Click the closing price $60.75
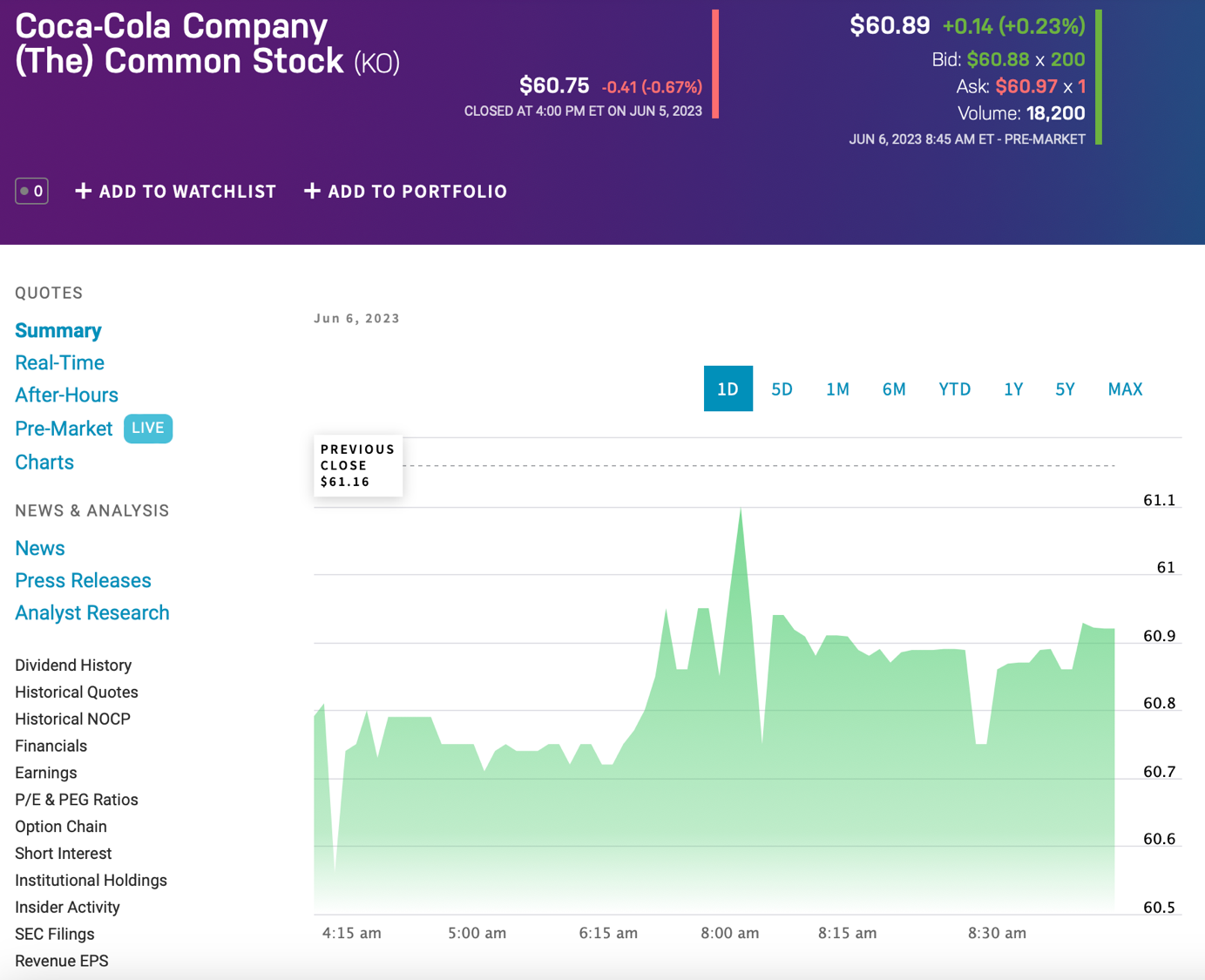This screenshot has width=1205, height=980. [554, 85]
